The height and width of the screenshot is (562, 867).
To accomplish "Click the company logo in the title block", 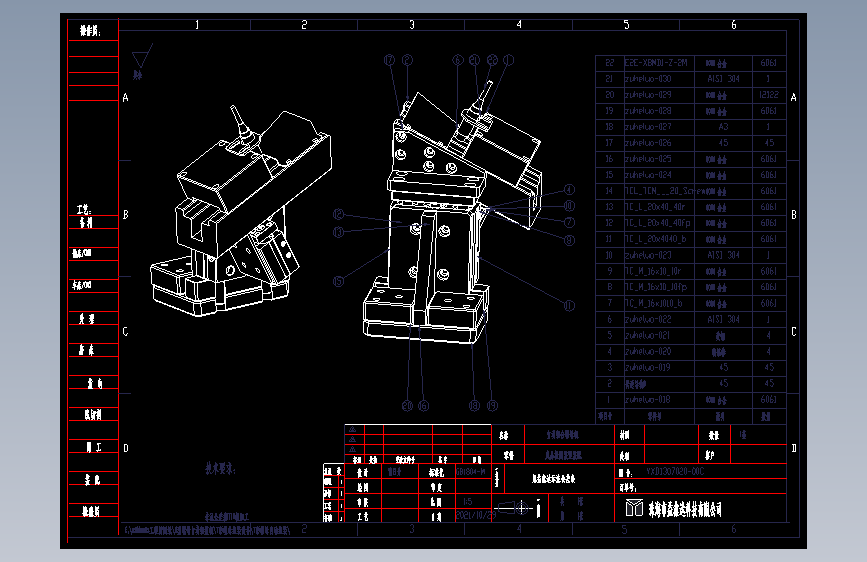I will pos(634,508).
